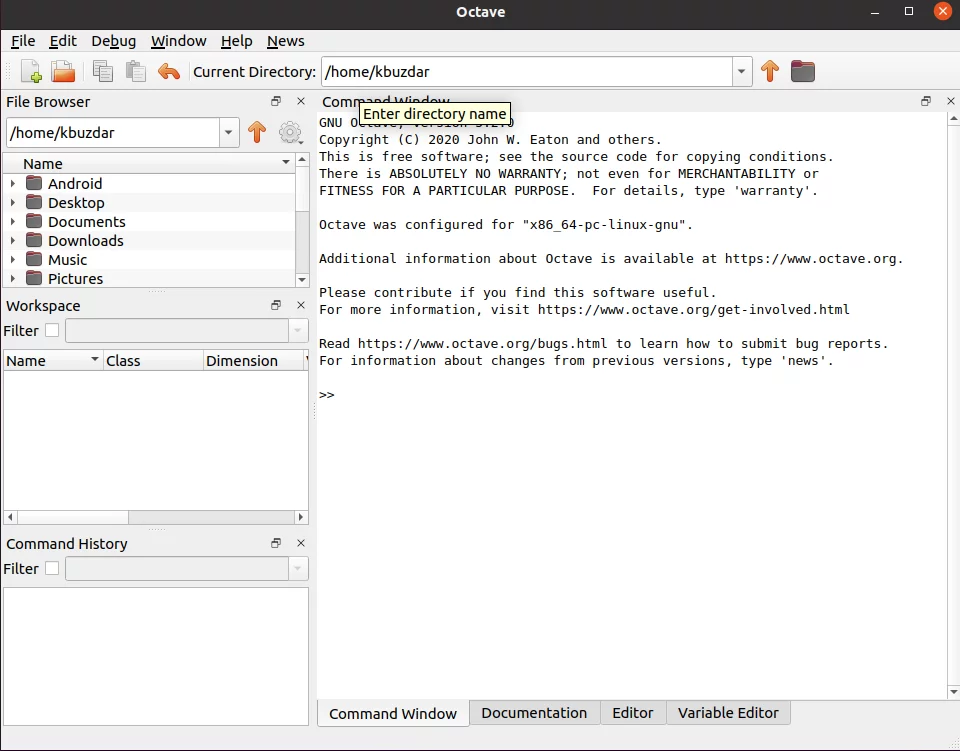Open the Edit menu
Image resolution: width=960 pixels, height=751 pixels.
coord(63,41)
